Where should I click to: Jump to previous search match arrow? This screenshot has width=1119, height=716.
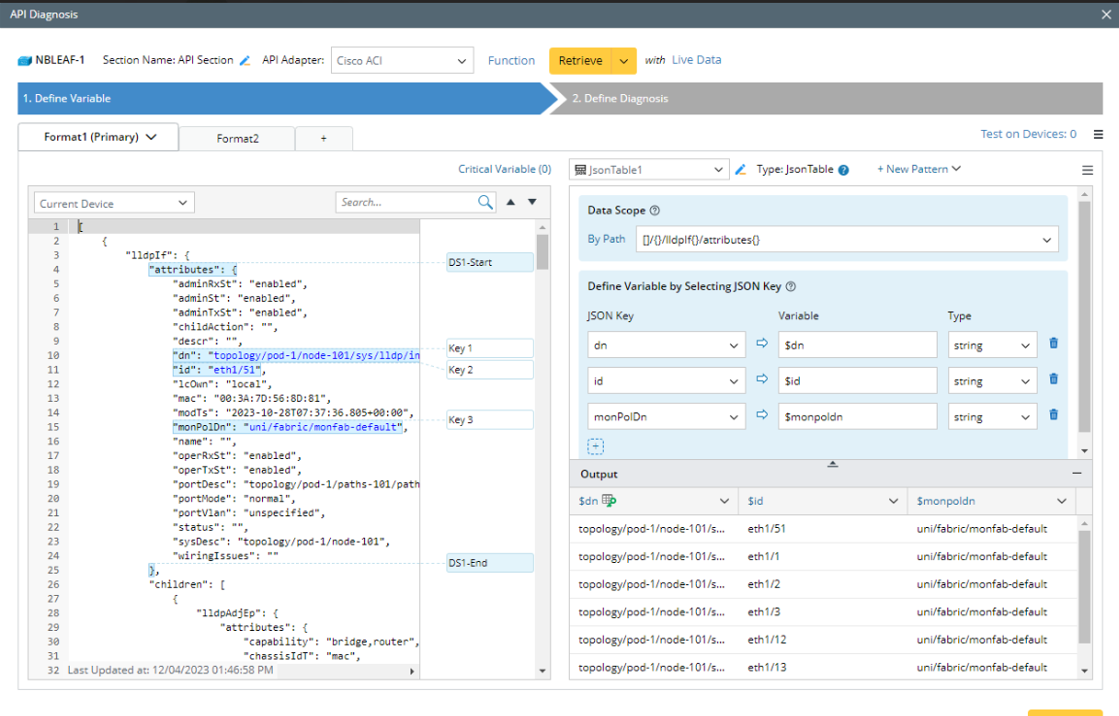[x=511, y=202]
